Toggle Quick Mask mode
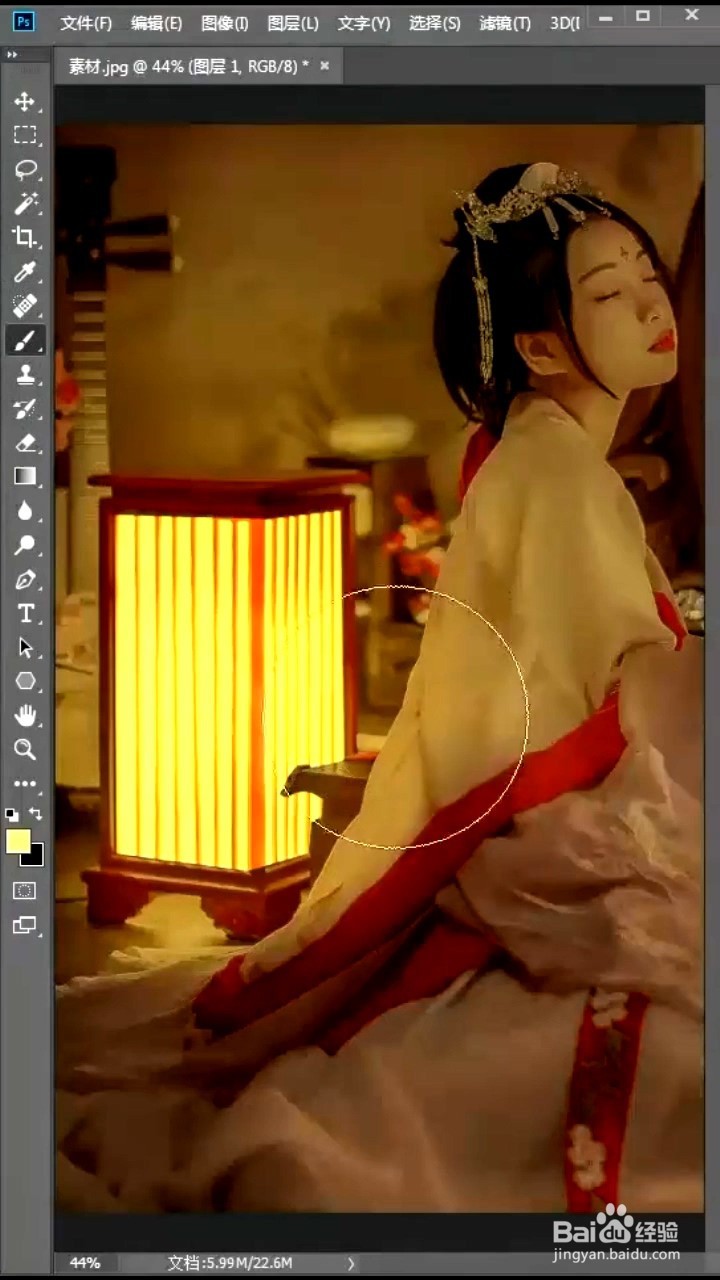 25,890
